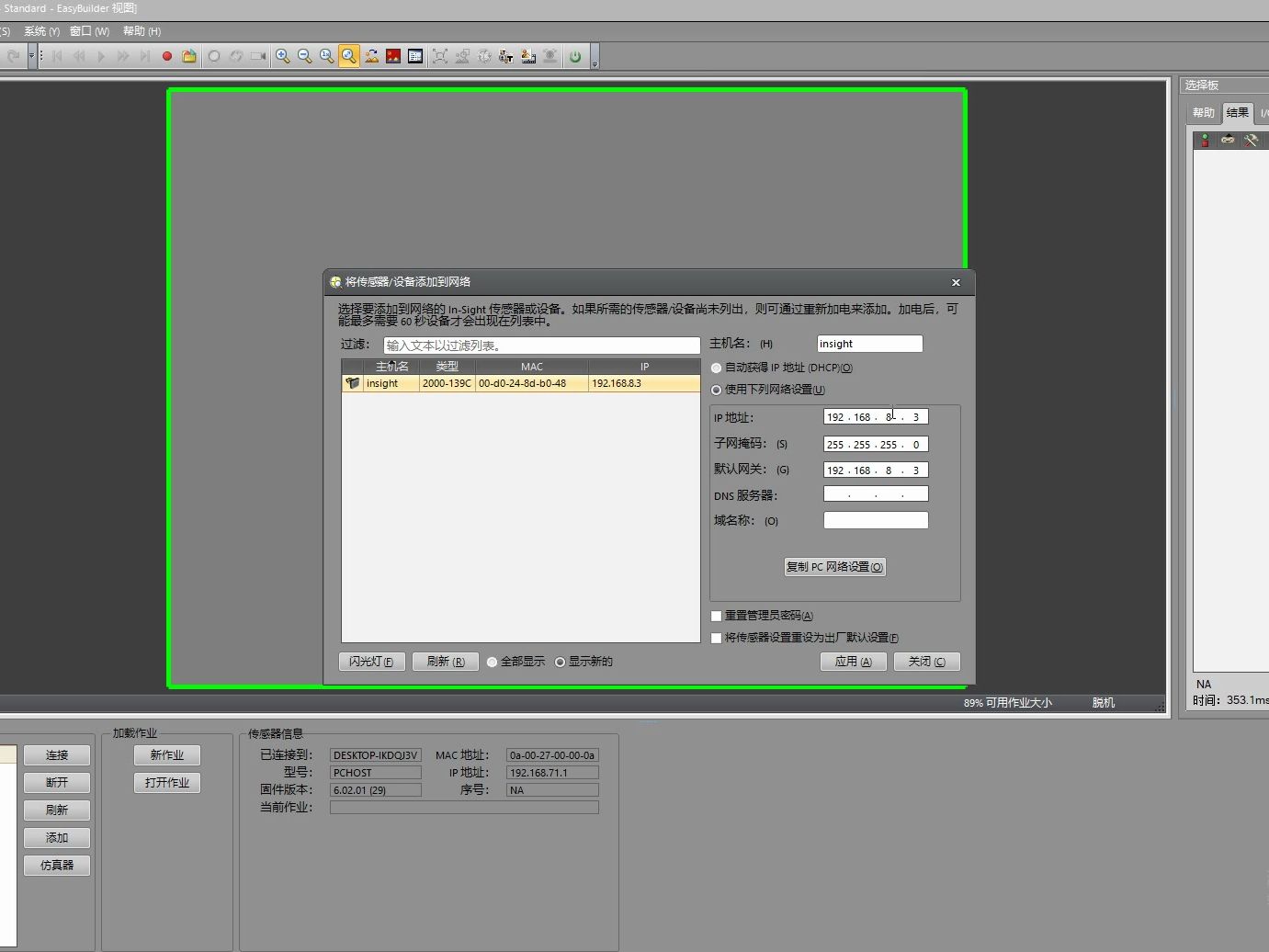Click the 连接 button
This screenshot has height=952, width=1269.
(57, 755)
